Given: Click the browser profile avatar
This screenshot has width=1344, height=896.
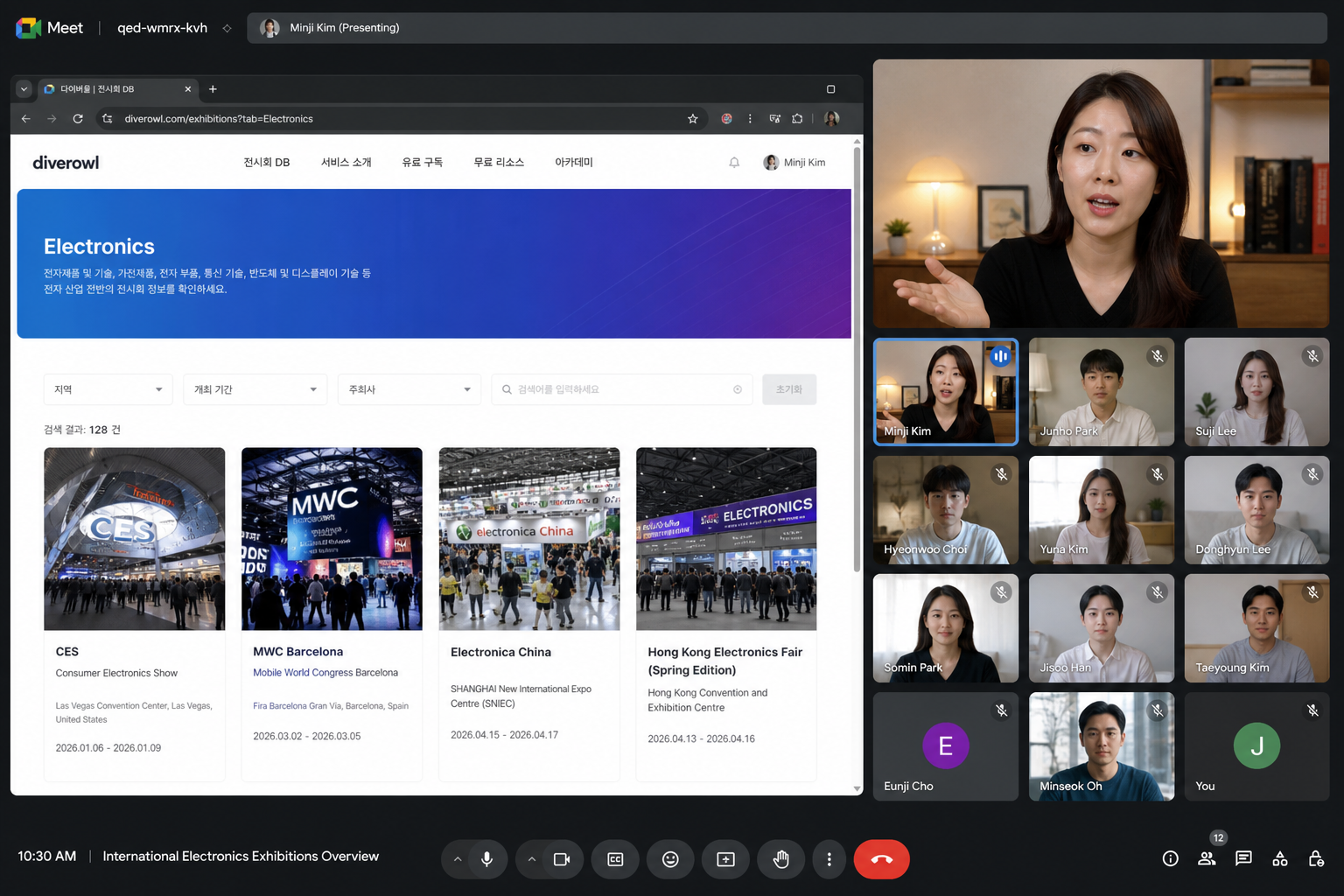Looking at the screenshot, I should [x=831, y=119].
